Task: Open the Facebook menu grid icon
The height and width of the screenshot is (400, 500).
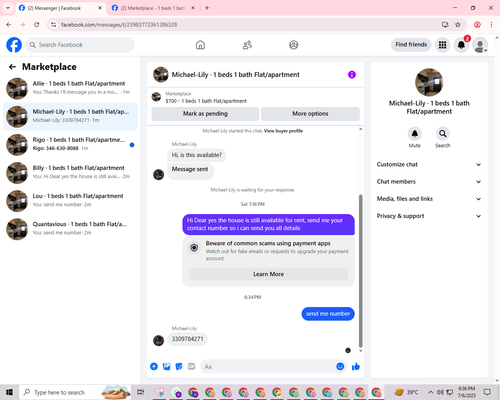Action: point(442,45)
